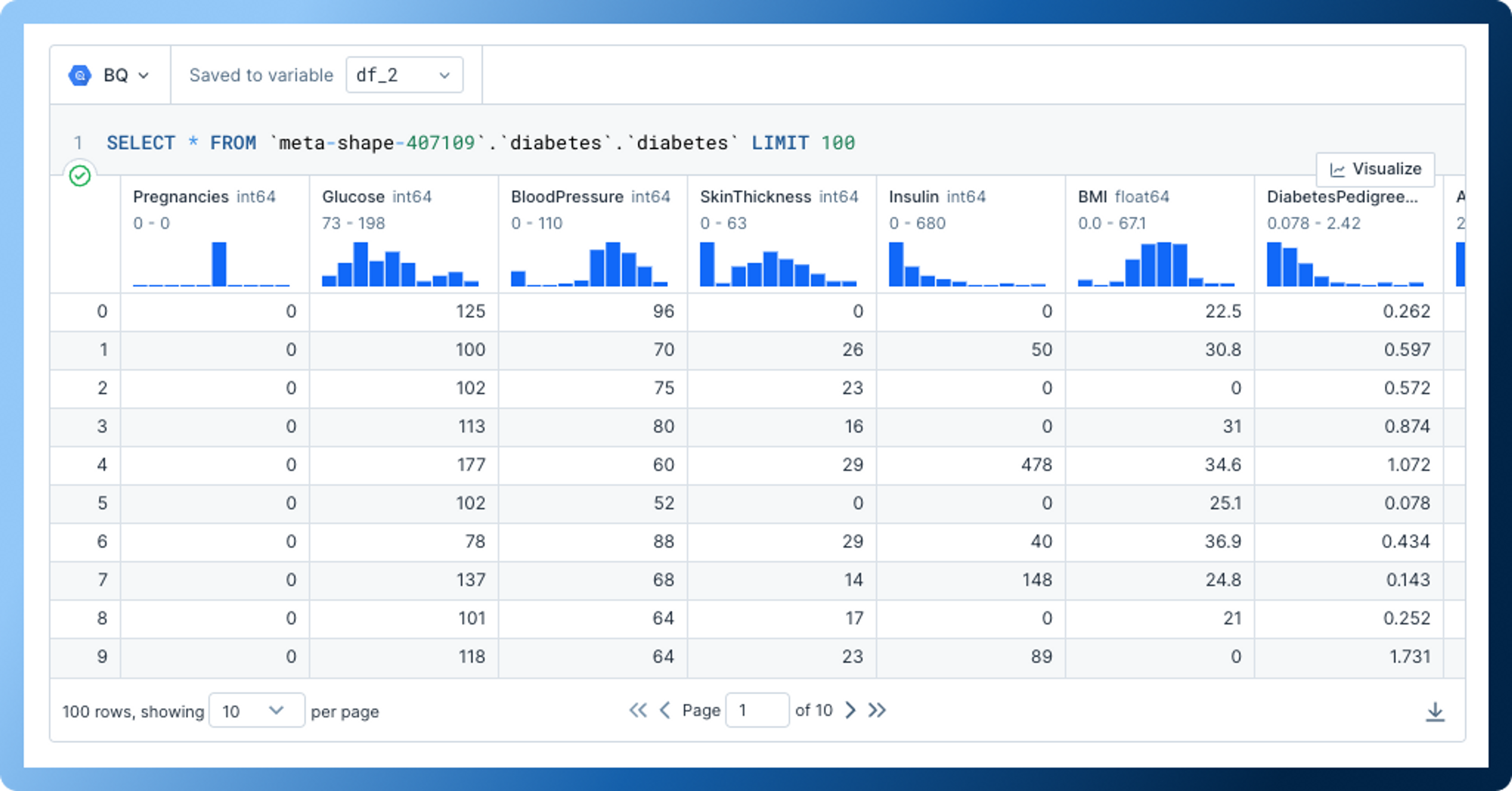
Task: Jump to the first results page
Action: tap(639, 710)
